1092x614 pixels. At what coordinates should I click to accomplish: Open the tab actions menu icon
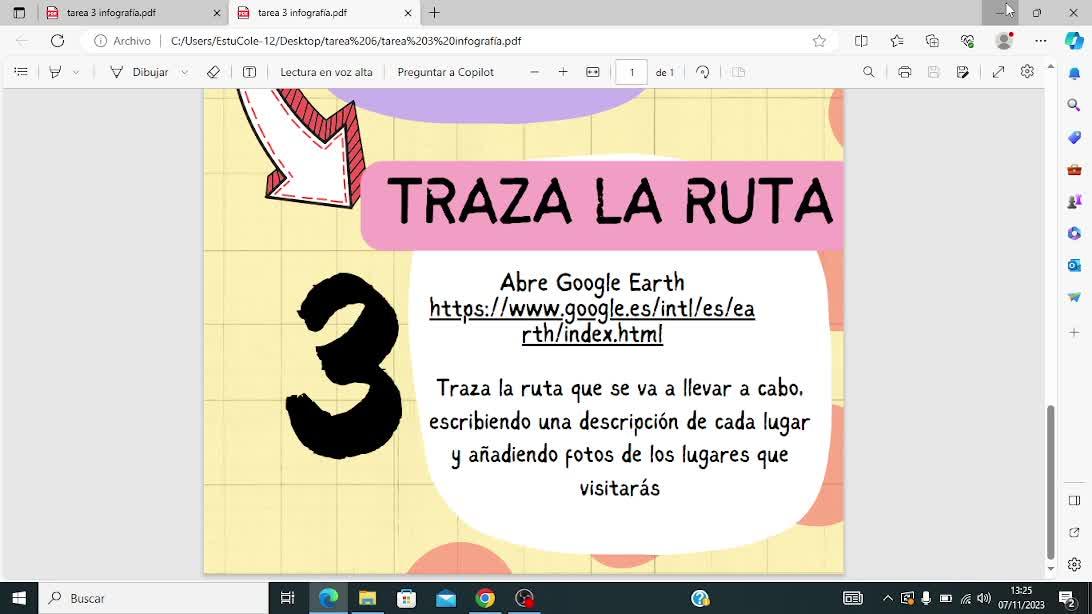19,13
